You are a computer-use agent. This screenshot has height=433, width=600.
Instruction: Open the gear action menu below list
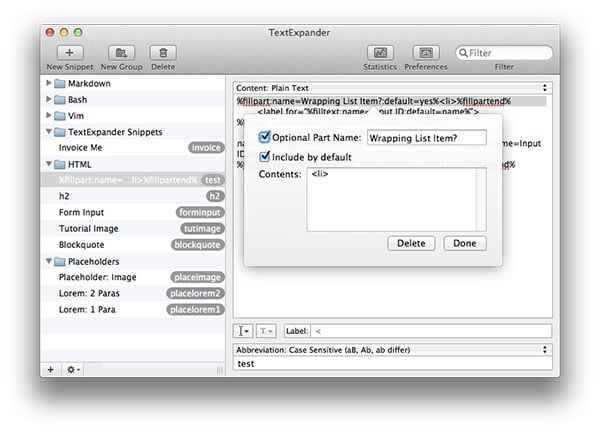point(74,369)
